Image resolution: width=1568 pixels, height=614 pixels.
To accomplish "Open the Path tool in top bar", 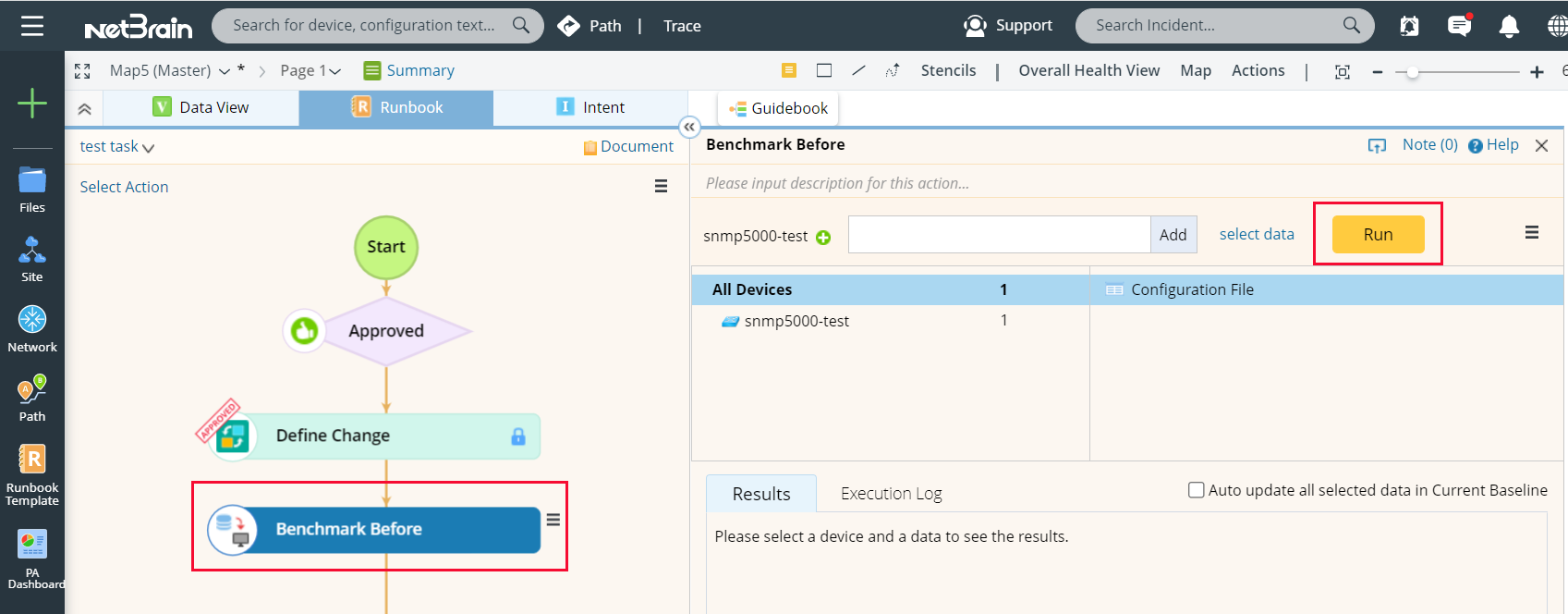I will pos(590,26).
